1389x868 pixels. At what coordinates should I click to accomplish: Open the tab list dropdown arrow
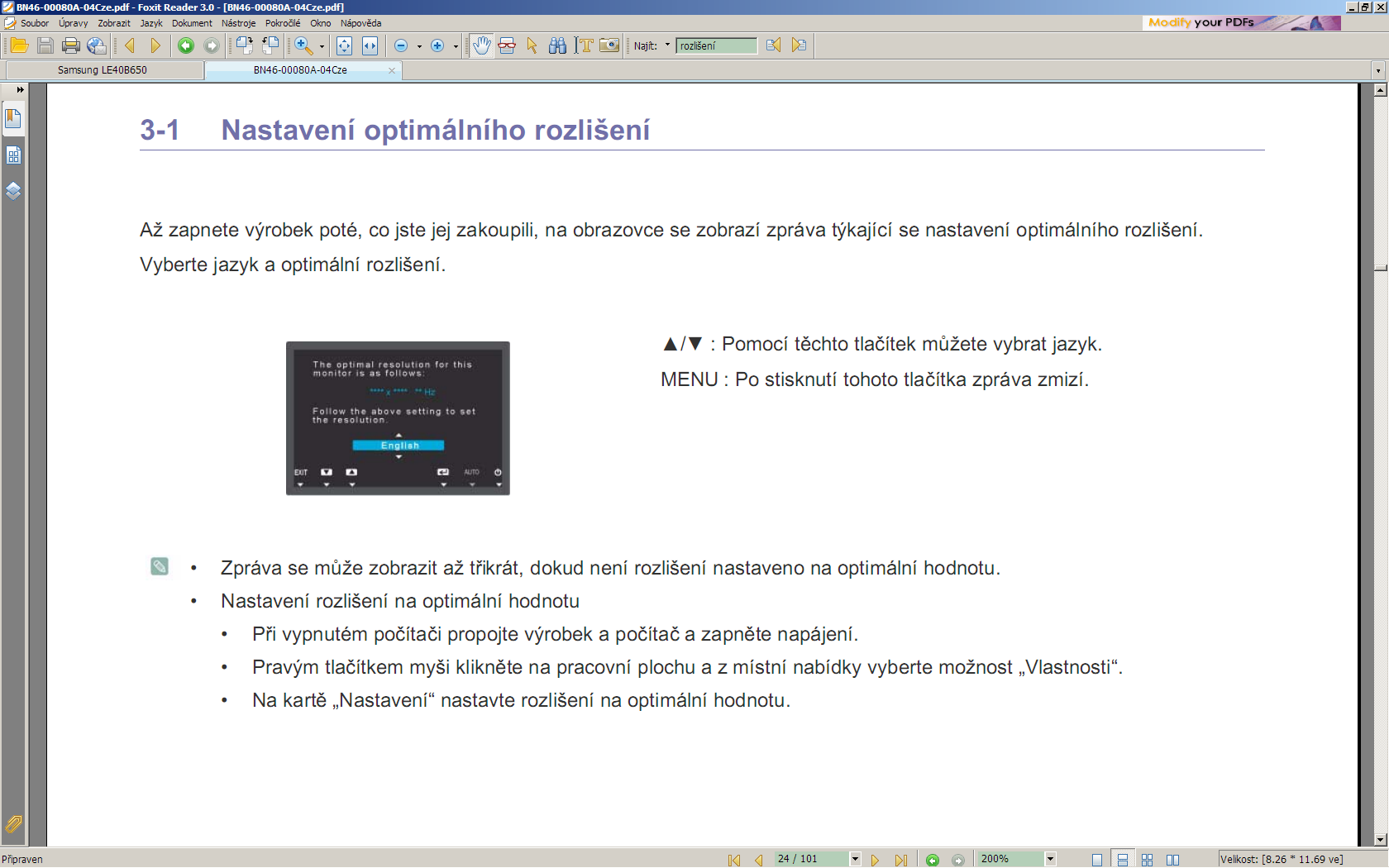(x=1378, y=71)
